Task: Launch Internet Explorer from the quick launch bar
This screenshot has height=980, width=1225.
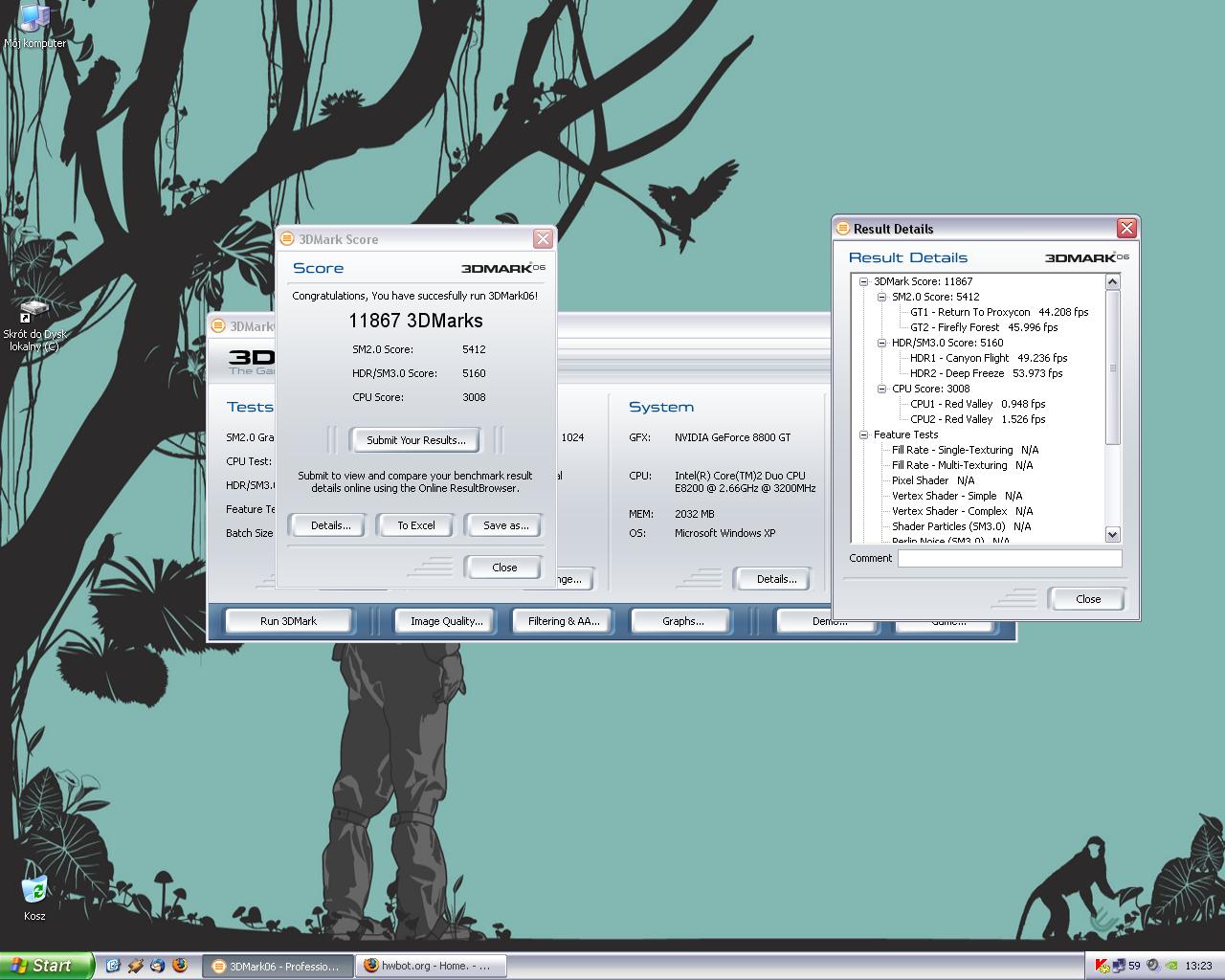Action: [113, 966]
